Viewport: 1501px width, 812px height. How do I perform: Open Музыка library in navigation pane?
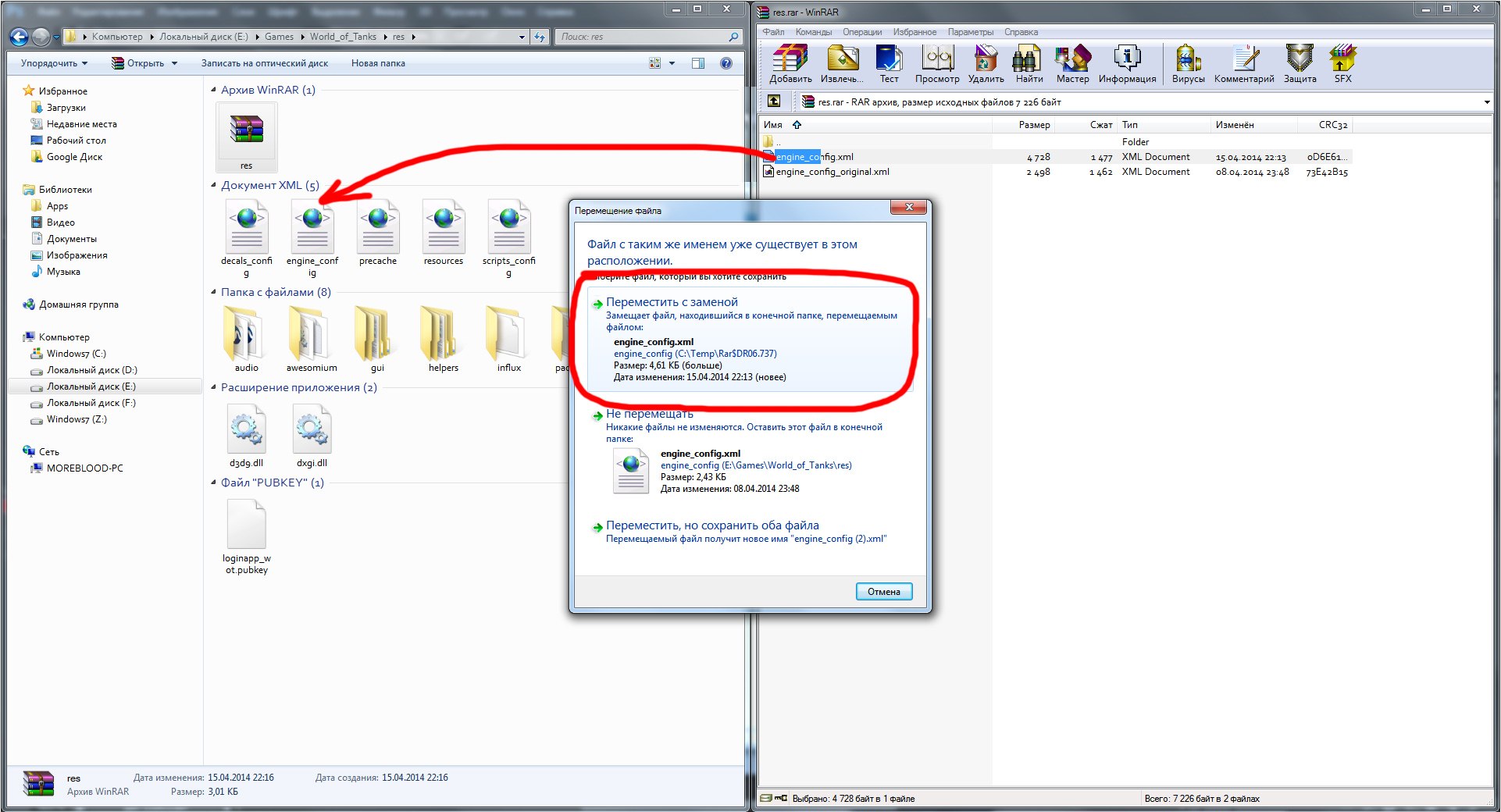pyautogui.click(x=63, y=272)
